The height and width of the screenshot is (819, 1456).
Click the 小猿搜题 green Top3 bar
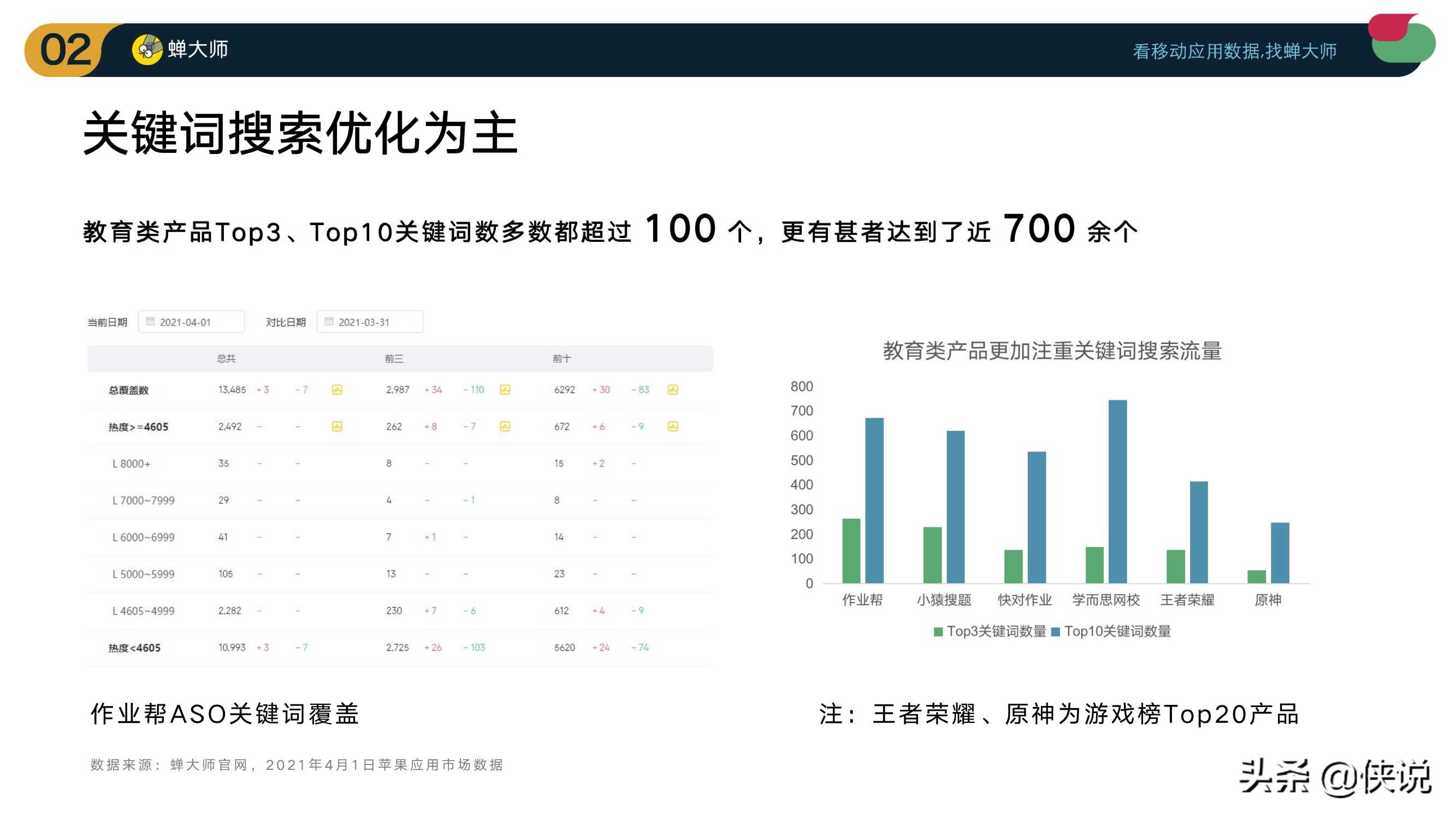(933, 555)
